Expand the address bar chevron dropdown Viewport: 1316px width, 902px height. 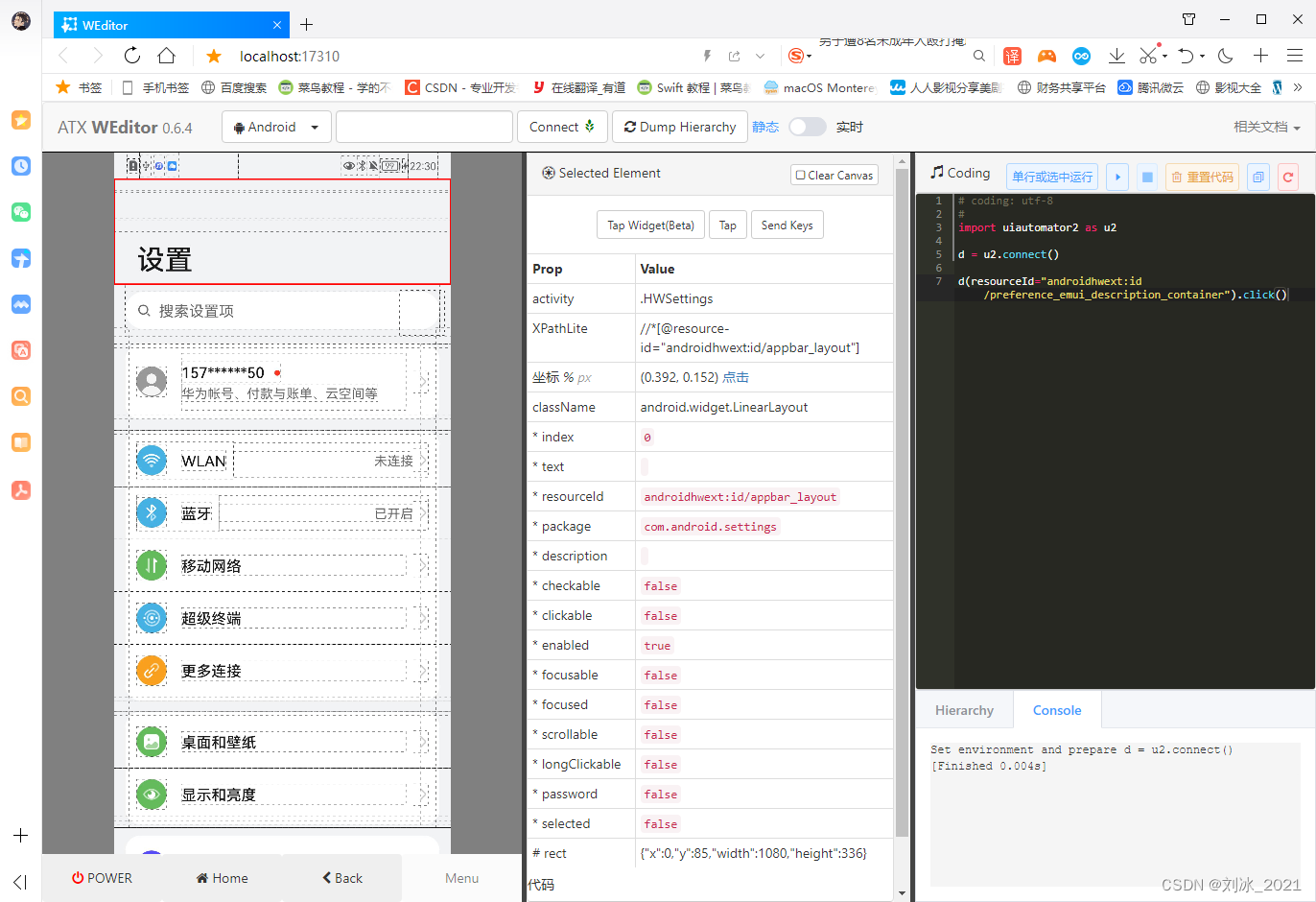tap(761, 56)
